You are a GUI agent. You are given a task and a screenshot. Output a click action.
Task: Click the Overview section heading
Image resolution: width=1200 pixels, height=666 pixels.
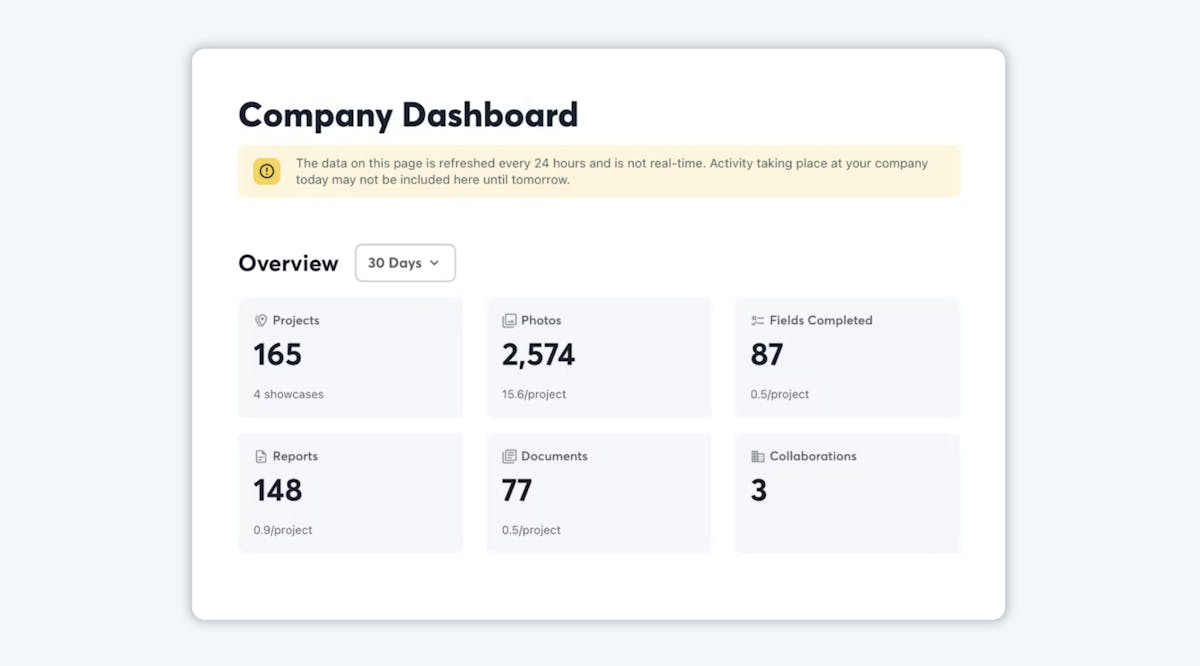click(288, 263)
